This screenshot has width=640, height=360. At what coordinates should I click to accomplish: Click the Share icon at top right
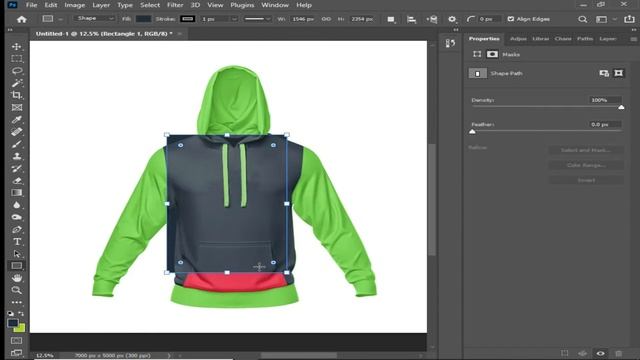629,19
